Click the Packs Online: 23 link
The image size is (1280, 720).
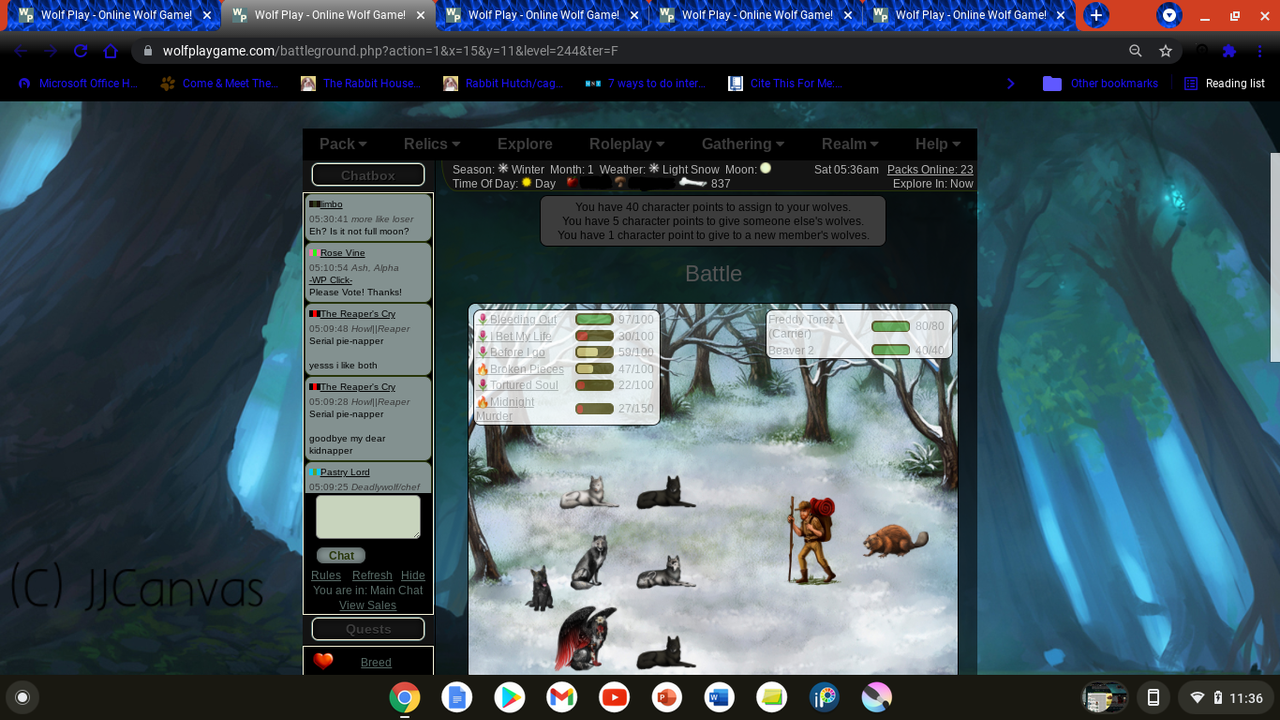click(930, 170)
